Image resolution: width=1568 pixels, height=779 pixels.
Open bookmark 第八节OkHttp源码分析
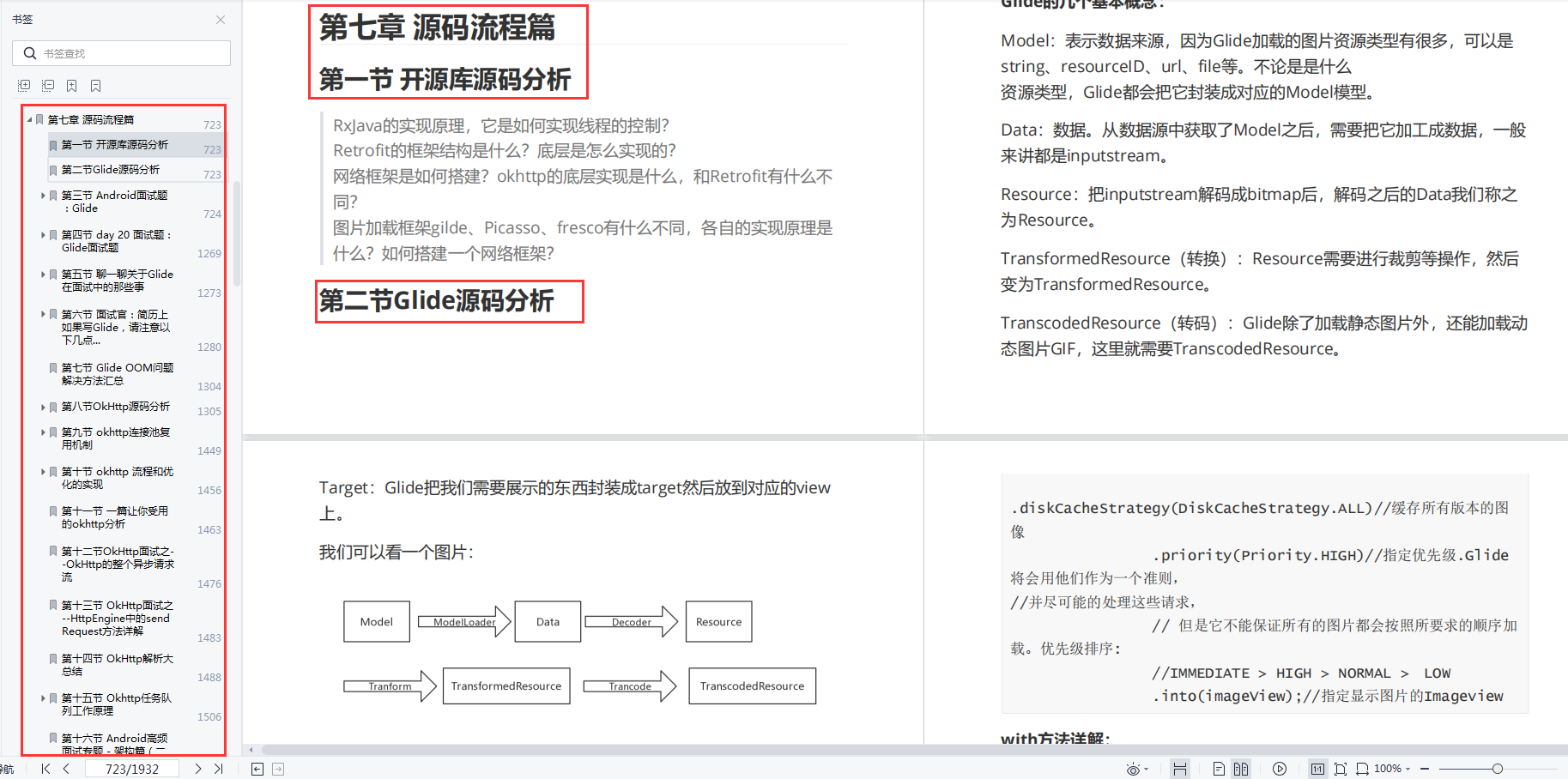coord(116,407)
